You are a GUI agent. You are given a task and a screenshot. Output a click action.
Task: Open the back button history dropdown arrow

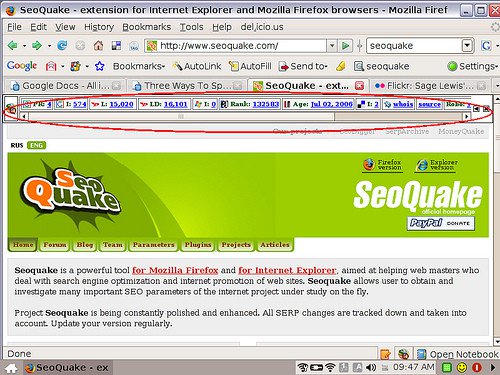point(25,46)
